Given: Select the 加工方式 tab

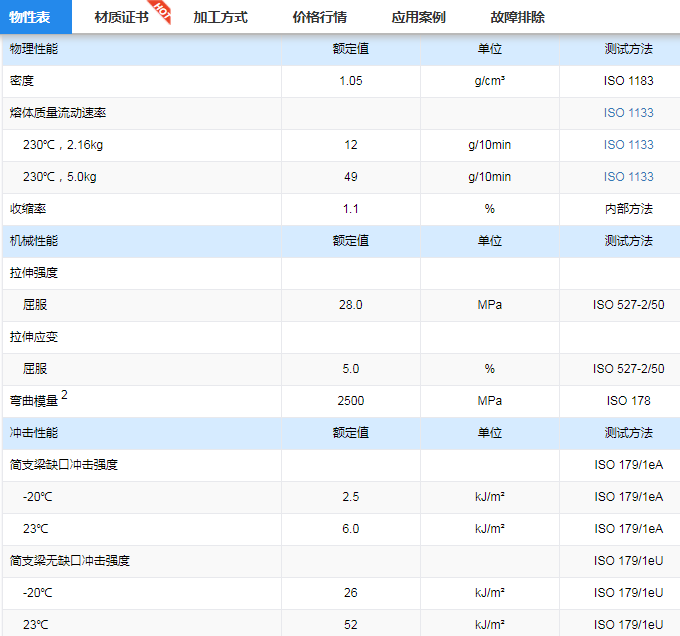Looking at the screenshot, I should [220, 17].
